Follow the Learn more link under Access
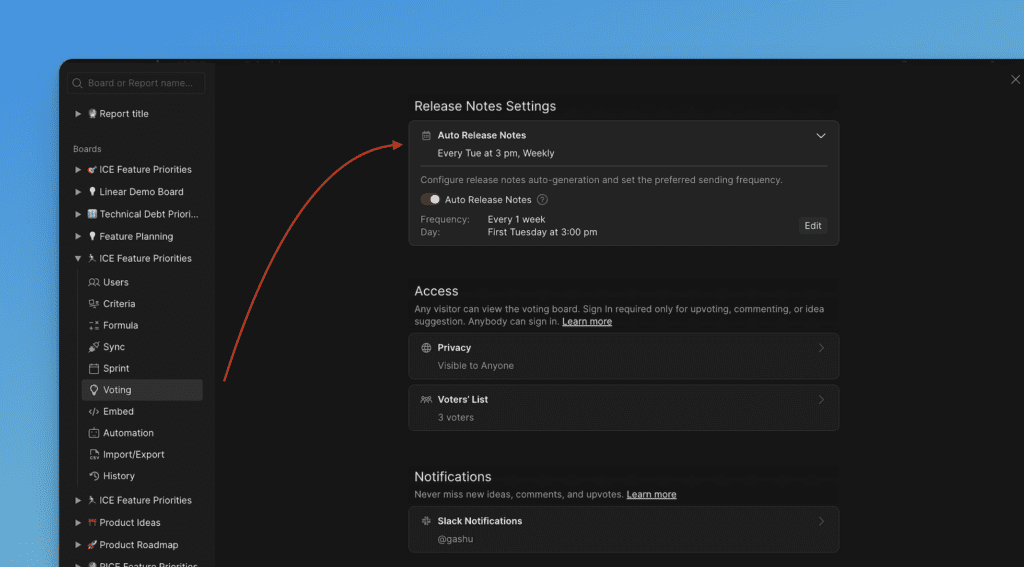Screen dimensions: 1024x567 [x=587, y=322]
